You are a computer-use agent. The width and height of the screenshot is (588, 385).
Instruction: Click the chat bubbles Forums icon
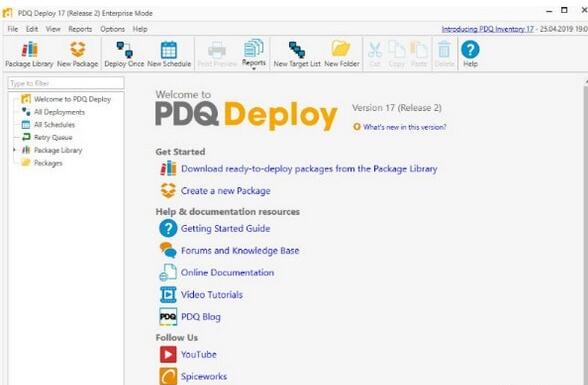pyautogui.click(x=168, y=250)
